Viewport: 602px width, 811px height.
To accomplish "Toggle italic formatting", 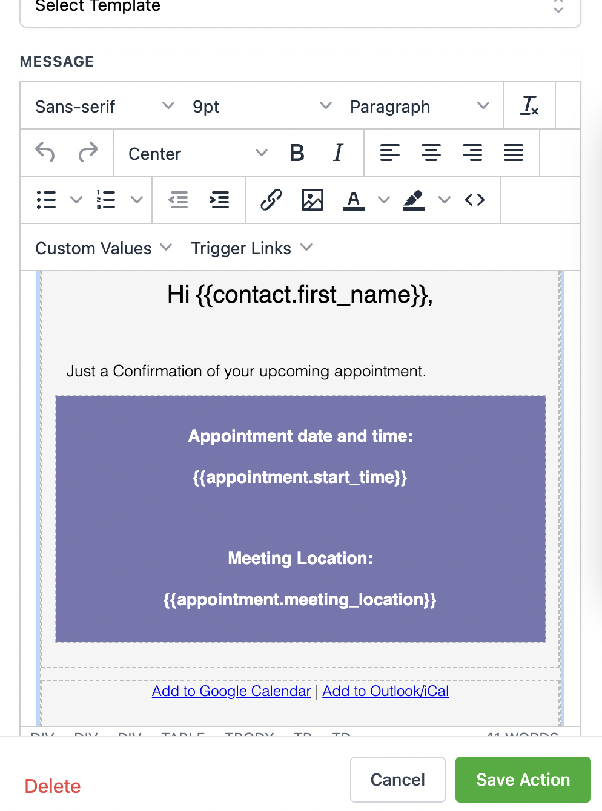I will point(338,153).
